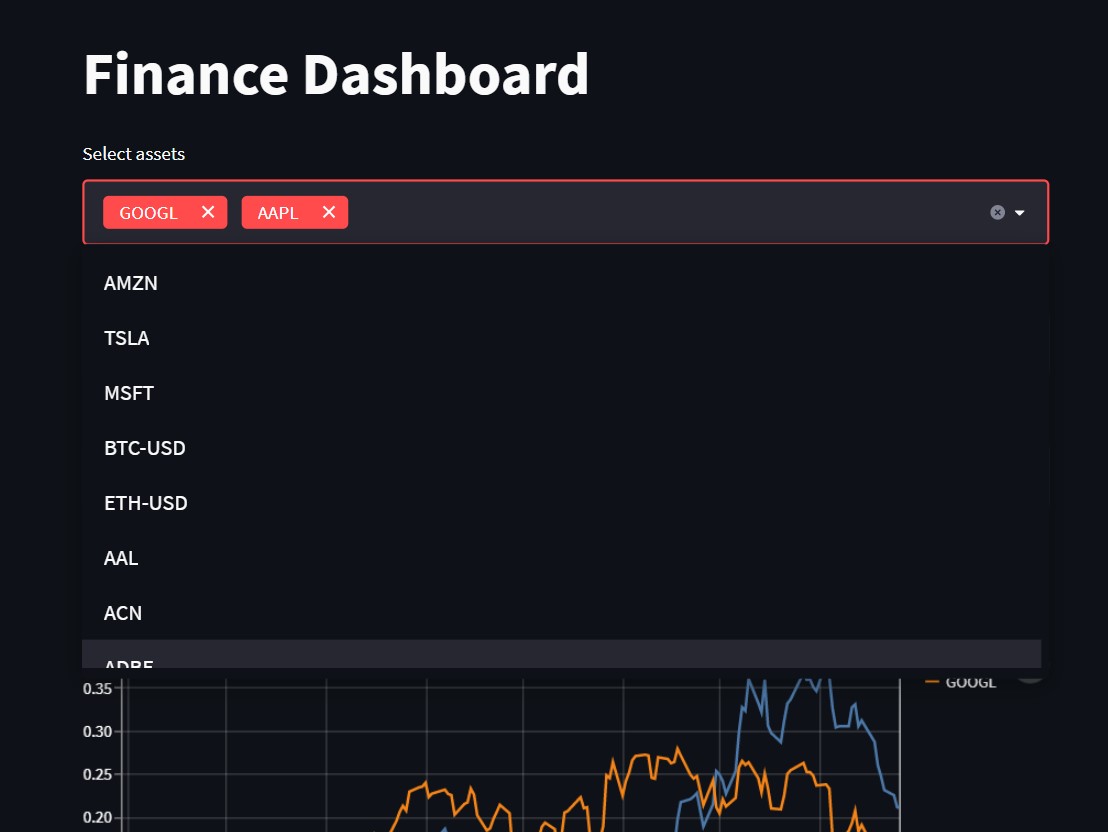Click the GOOGL tag label
This screenshot has height=832, width=1108.
tap(148, 213)
